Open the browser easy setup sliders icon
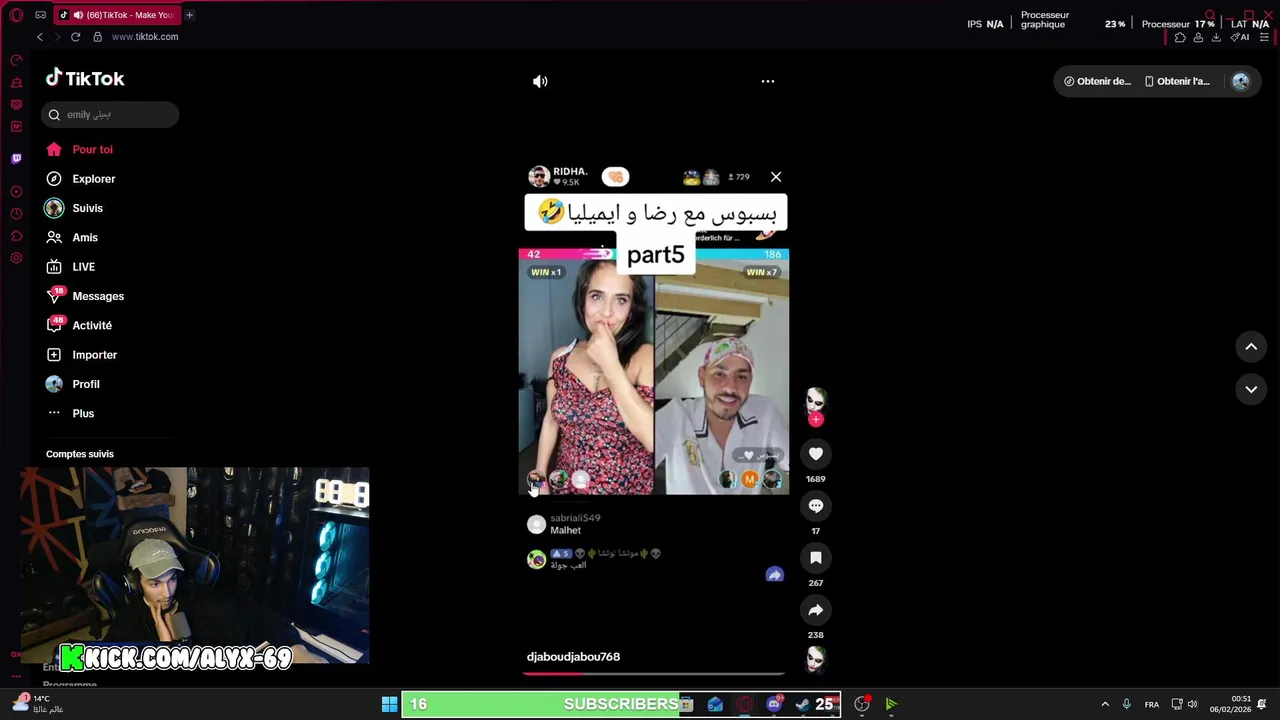1280x720 pixels. tap(1264, 38)
